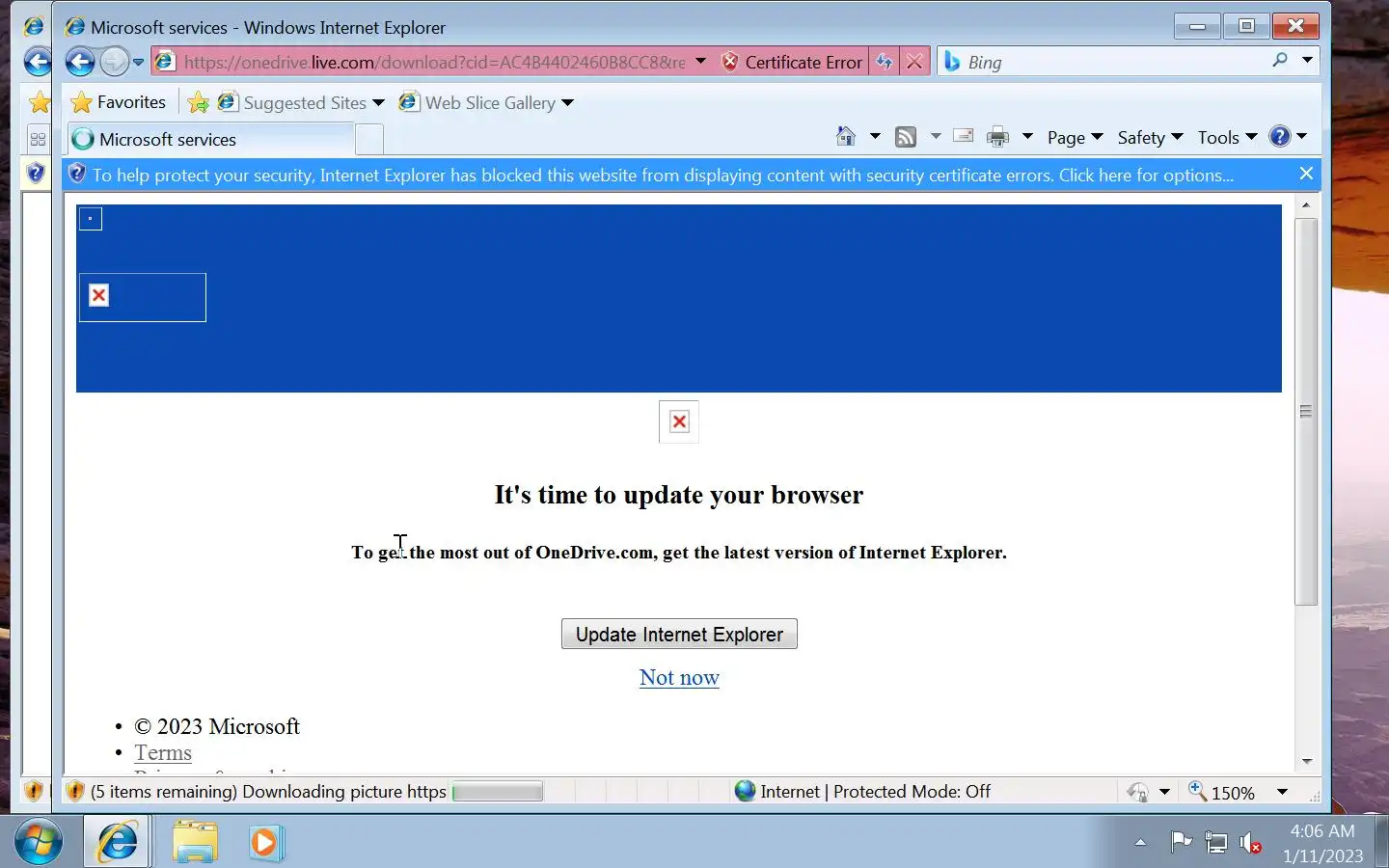
Task: Expand the address bar URL history dropdown
Action: click(701, 62)
